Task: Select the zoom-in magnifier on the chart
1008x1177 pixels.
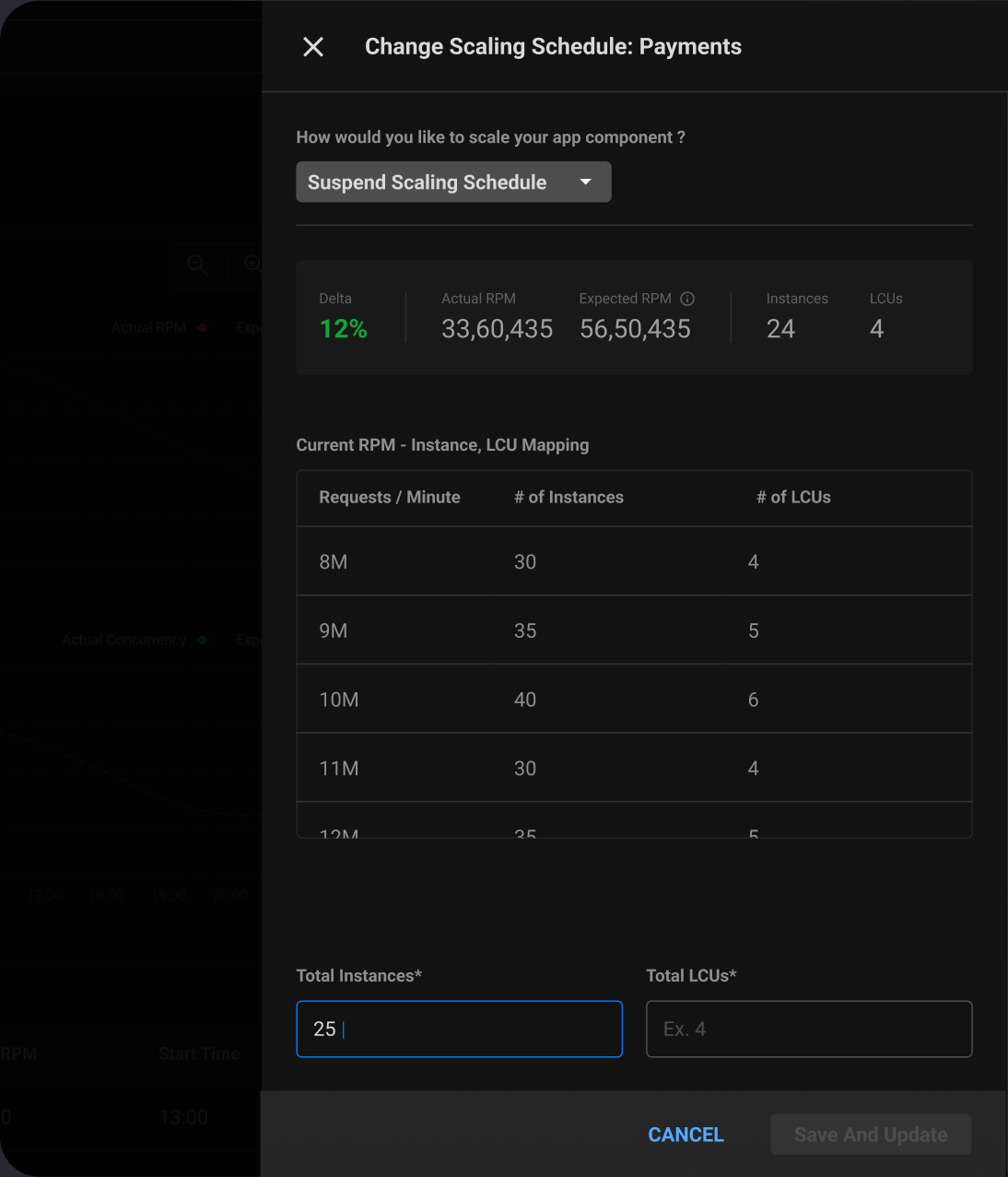Action: pyautogui.click(x=252, y=264)
